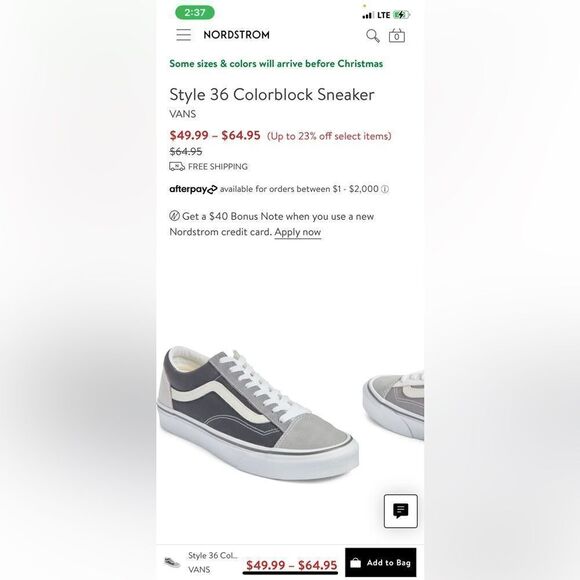This screenshot has height=580, width=580.
Task: Tap the Afterpay info icon
Action: click(x=385, y=189)
